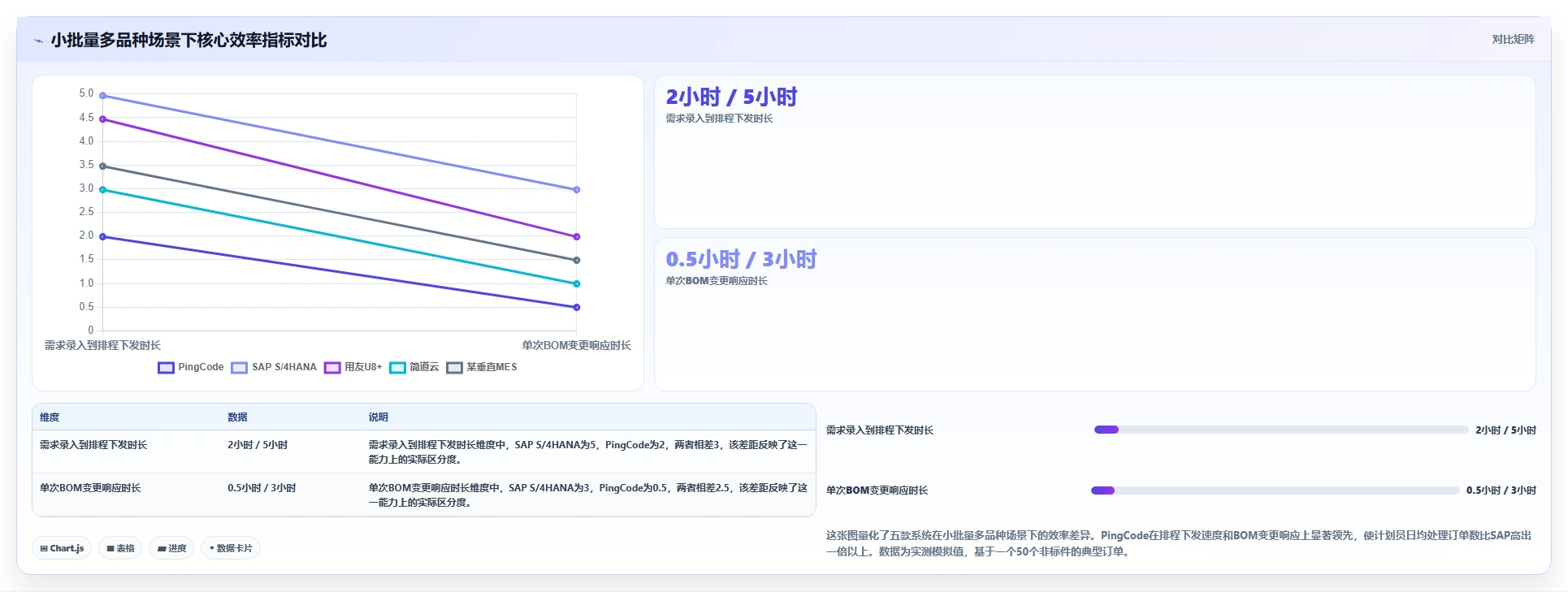Click the 单次BOM变更响应时长 caption in the second card

(717, 281)
